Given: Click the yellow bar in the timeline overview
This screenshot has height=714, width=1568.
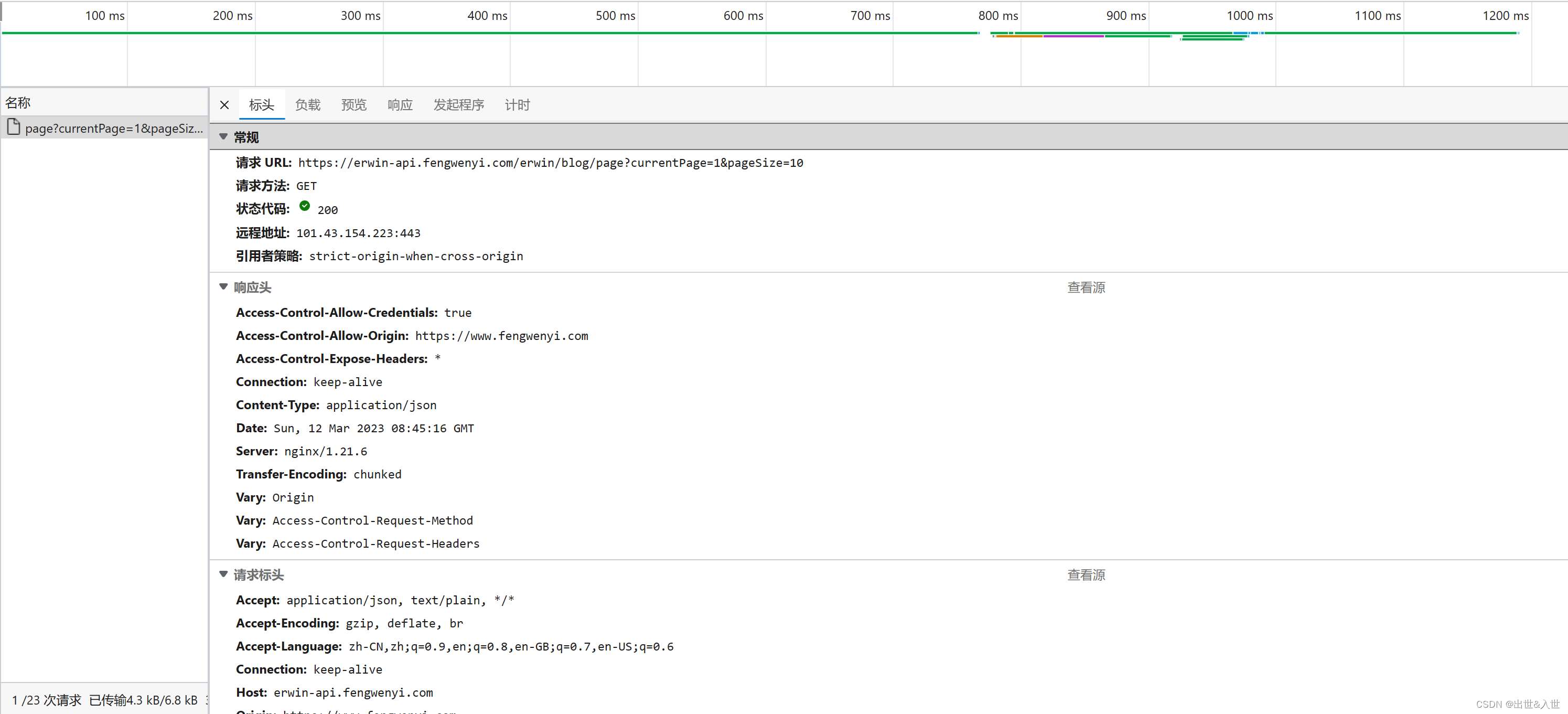Looking at the screenshot, I should (1019, 38).
